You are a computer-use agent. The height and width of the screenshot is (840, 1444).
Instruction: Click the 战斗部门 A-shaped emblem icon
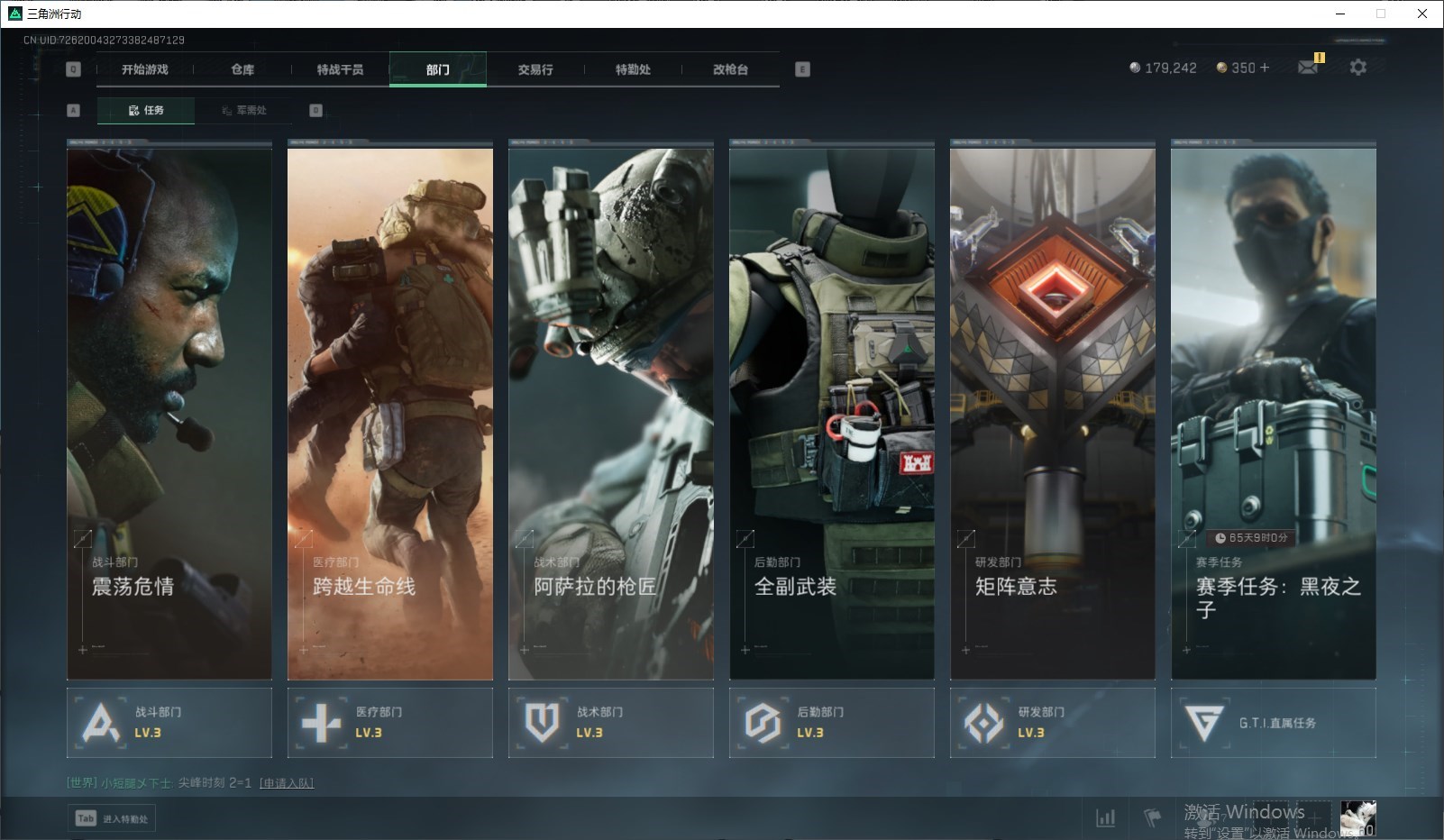pyautogui.click(x=101, y=723)
